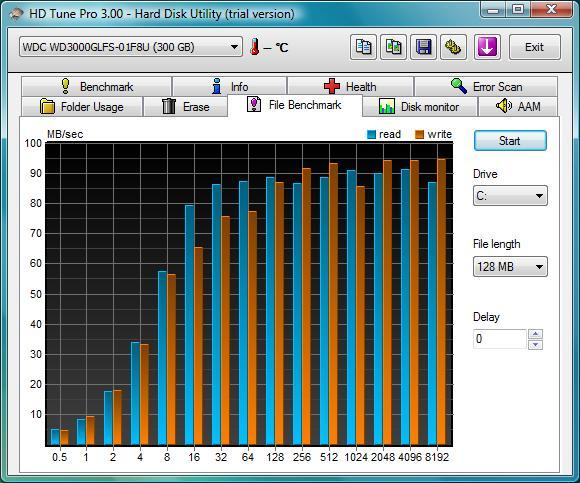
Task: Open the options gears icon
Action: (x=453, y=47)
